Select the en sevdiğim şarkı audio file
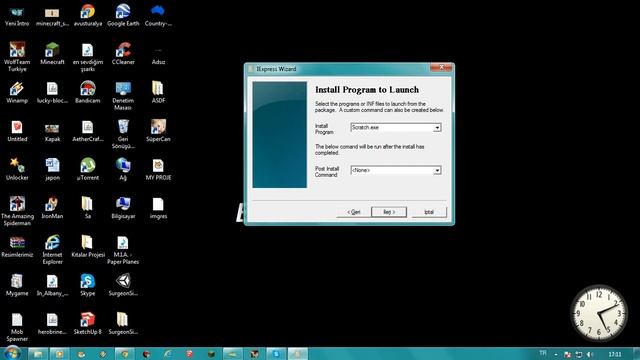 (x=87, y=57)
